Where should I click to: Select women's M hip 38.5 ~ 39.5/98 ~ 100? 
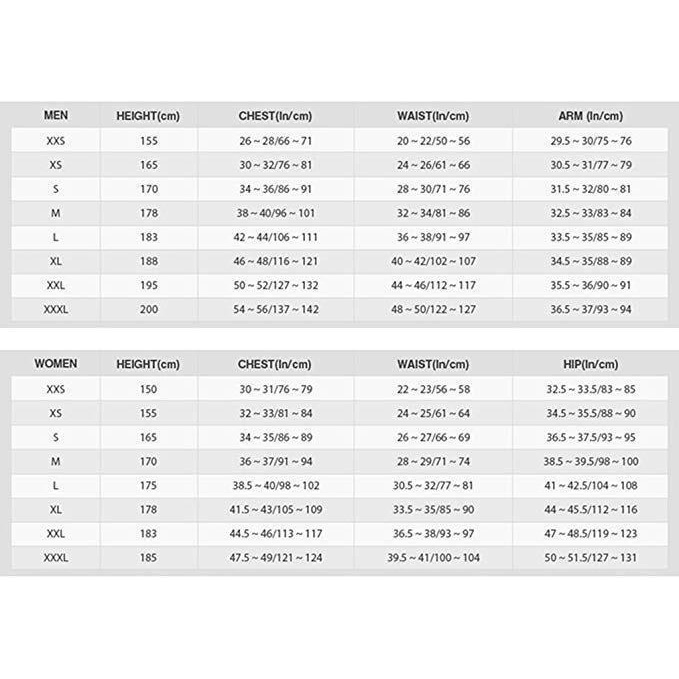[x=591, y=461]
